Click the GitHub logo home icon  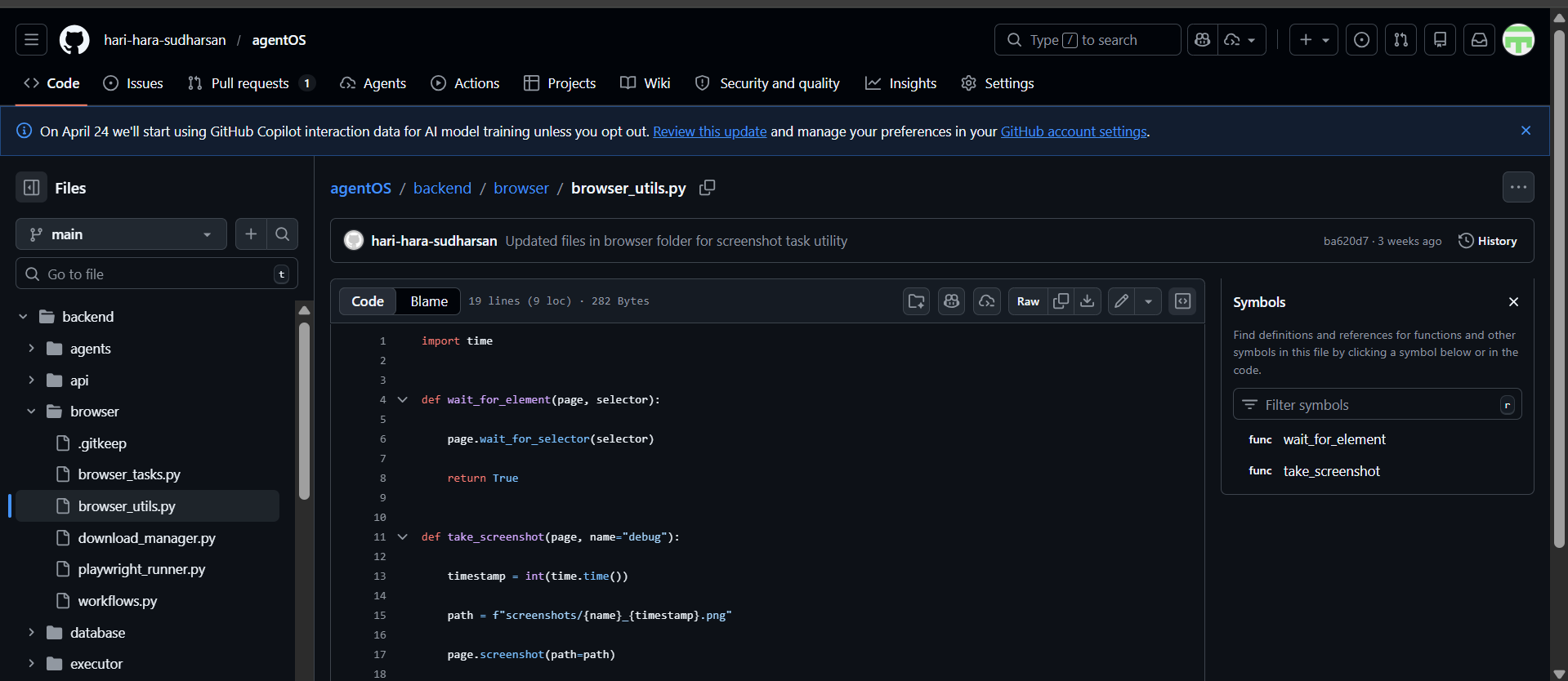(74, 40)
